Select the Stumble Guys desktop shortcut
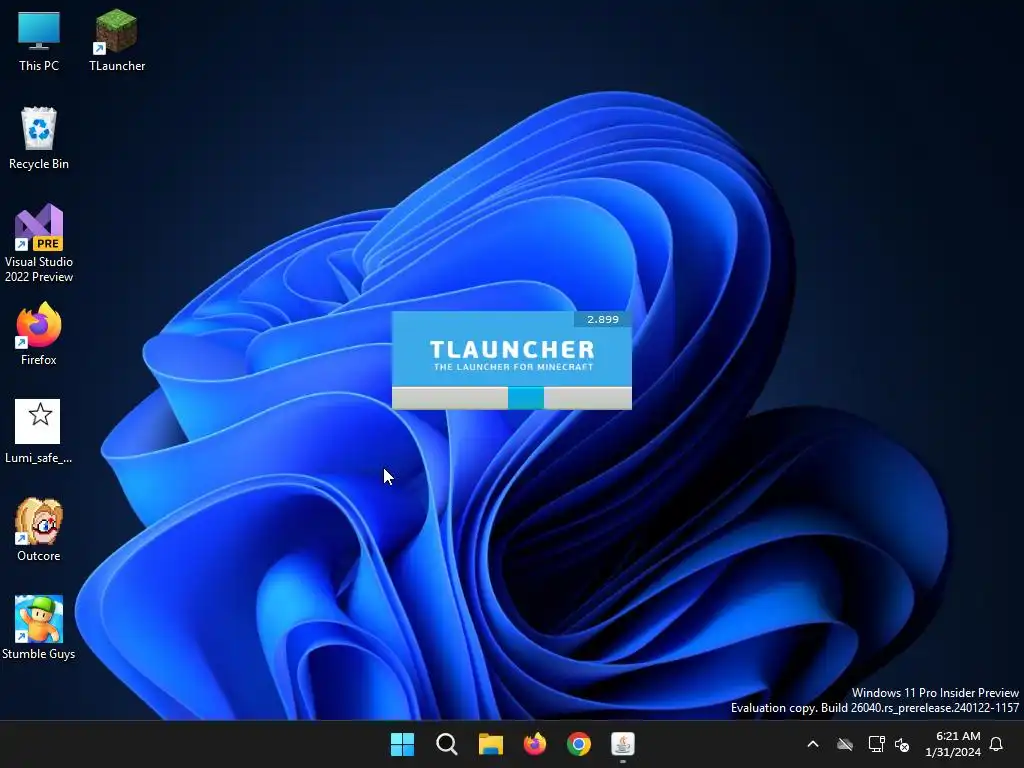This screenshot has height=768, width=1024. coord(39,628)
